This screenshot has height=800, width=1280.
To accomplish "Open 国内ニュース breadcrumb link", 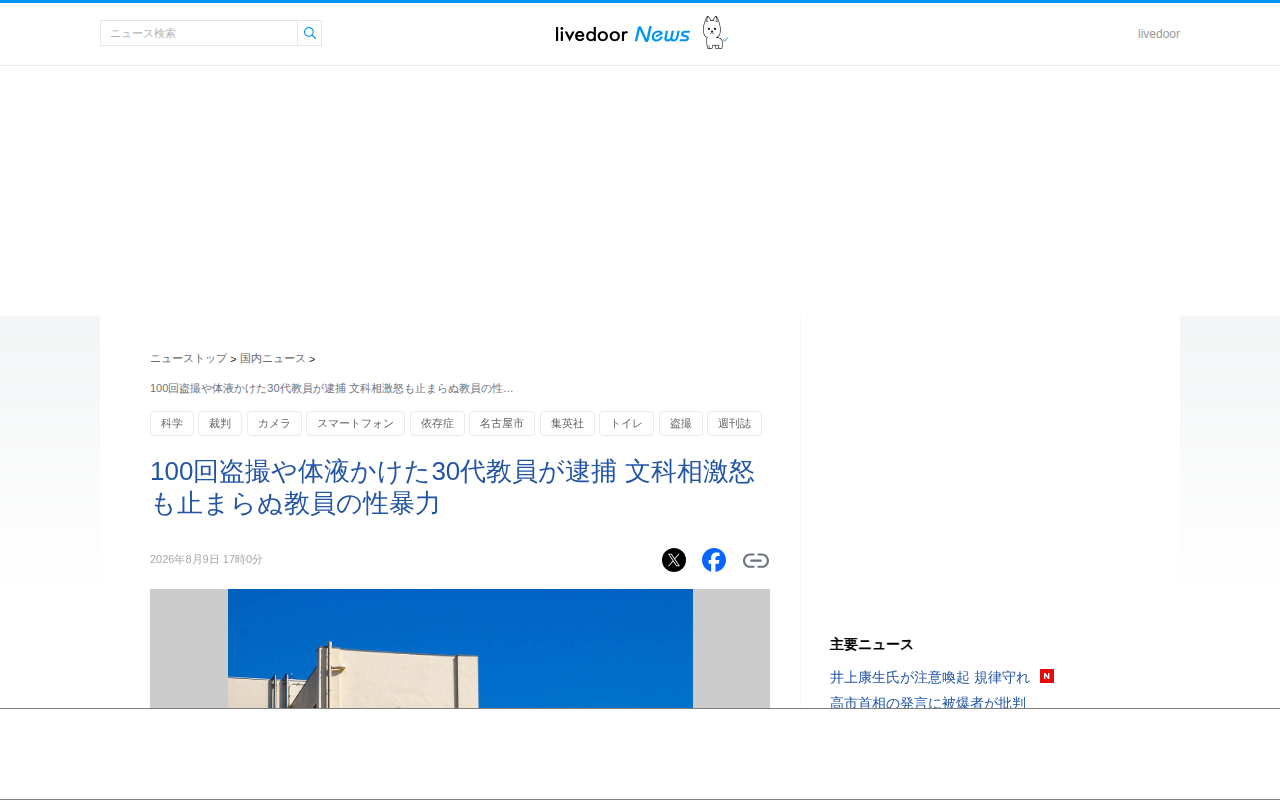I will tap(273, 358).
